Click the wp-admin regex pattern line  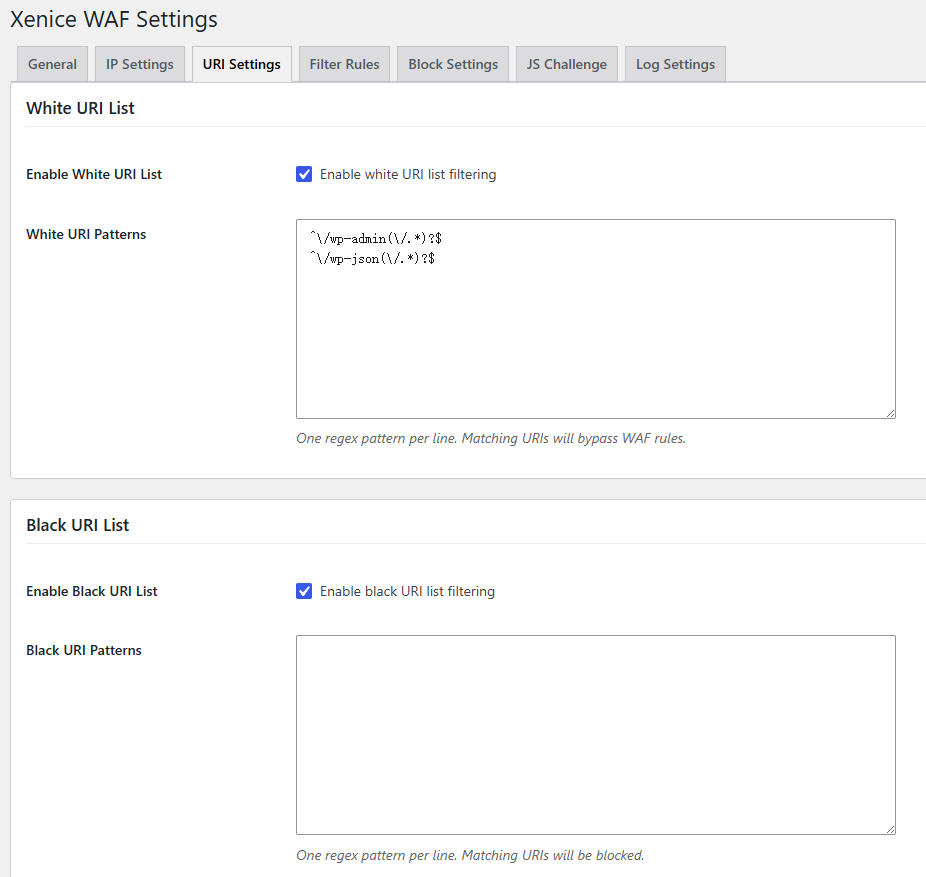(x=376, y=239)
